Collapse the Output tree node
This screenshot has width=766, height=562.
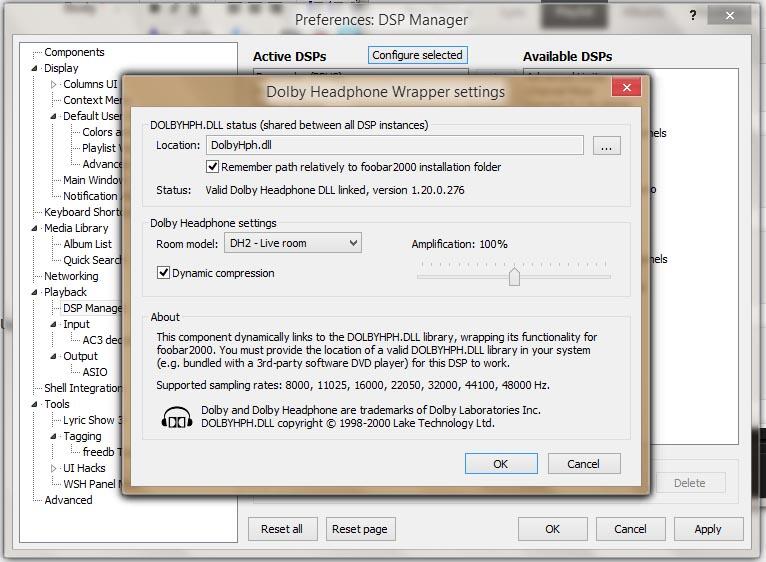pos(53,356)
